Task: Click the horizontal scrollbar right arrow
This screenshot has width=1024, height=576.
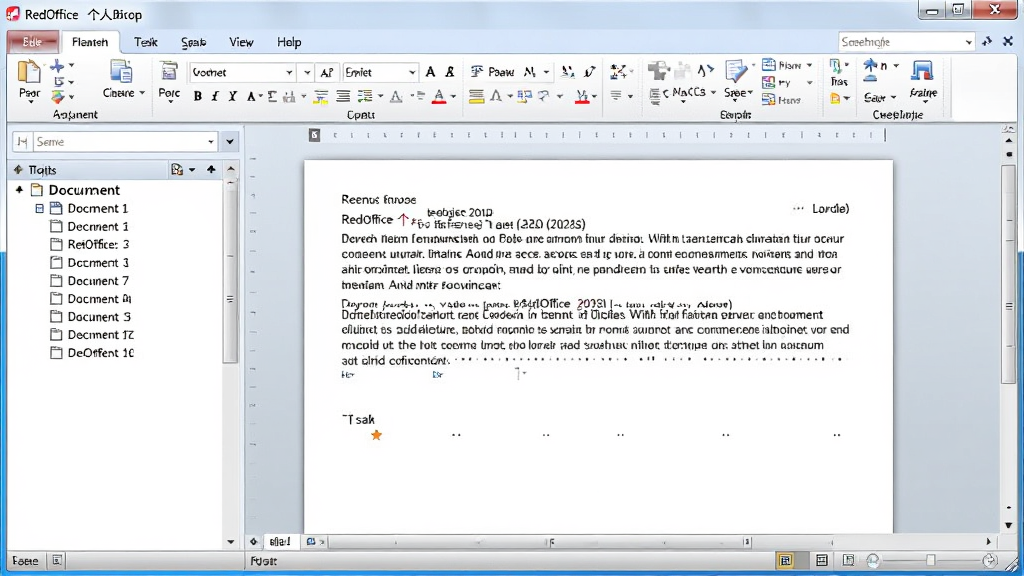Action: [988, 541]
